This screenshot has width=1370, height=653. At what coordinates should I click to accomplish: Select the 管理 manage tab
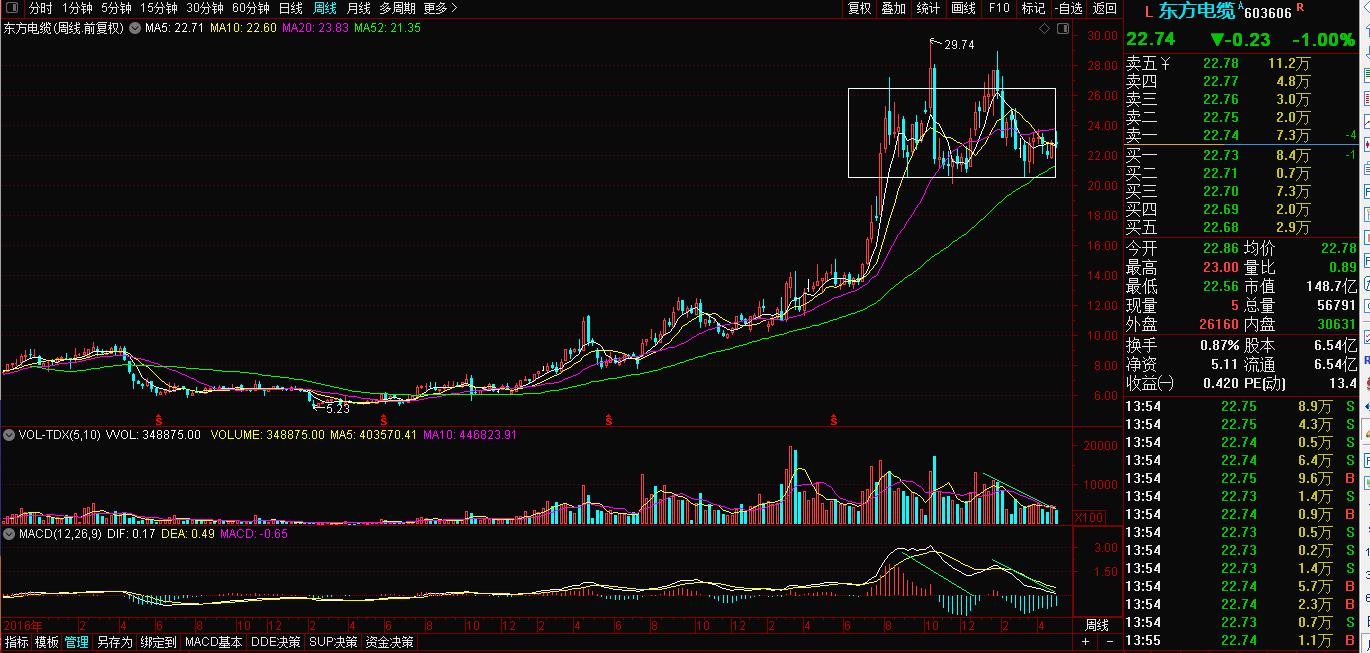[x=77, y=642]
